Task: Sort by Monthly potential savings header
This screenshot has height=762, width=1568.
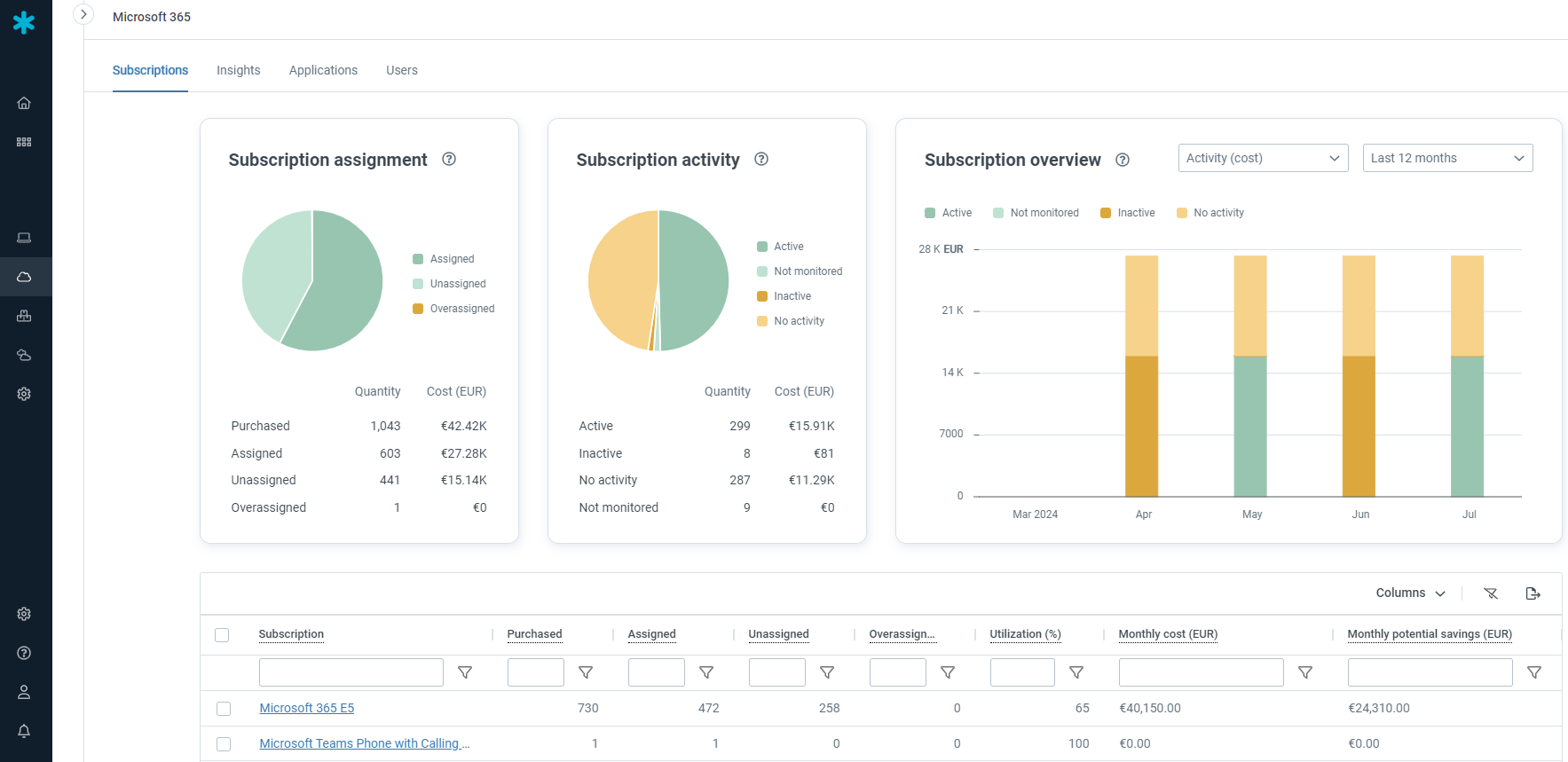Action: [x=1430, y=634]
